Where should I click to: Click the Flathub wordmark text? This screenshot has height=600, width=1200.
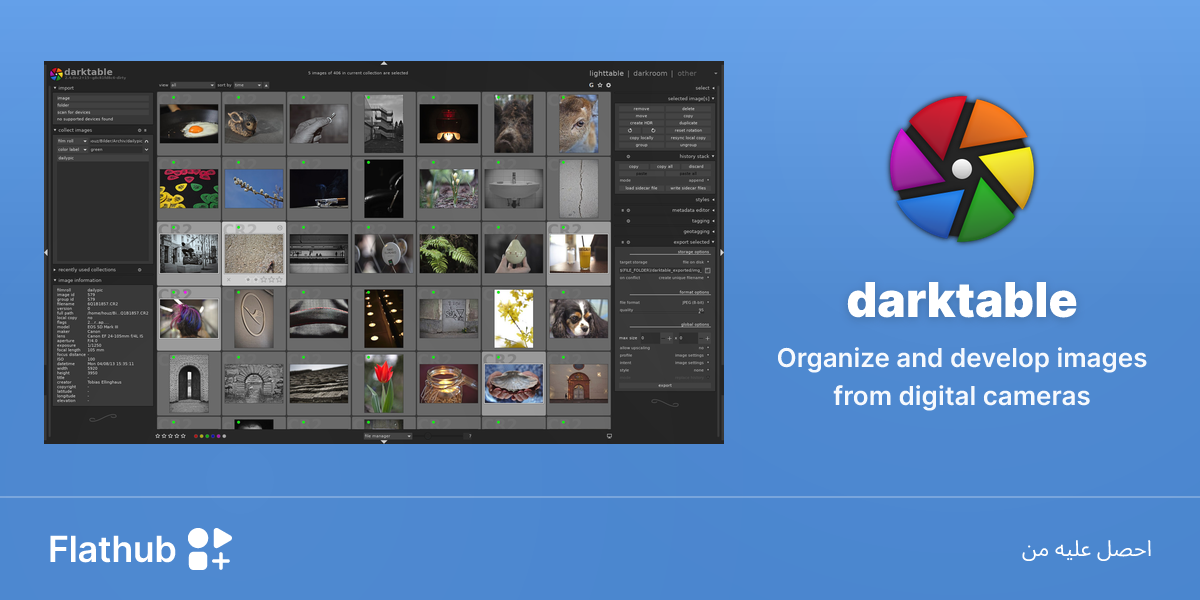coord(112,549)
